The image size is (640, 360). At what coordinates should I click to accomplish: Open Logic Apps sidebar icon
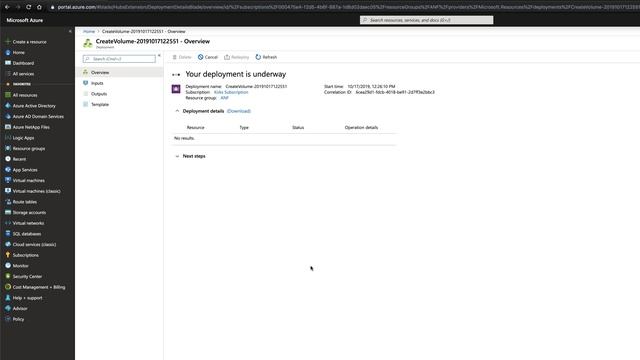pyautogui.click(x=8, y=138)
